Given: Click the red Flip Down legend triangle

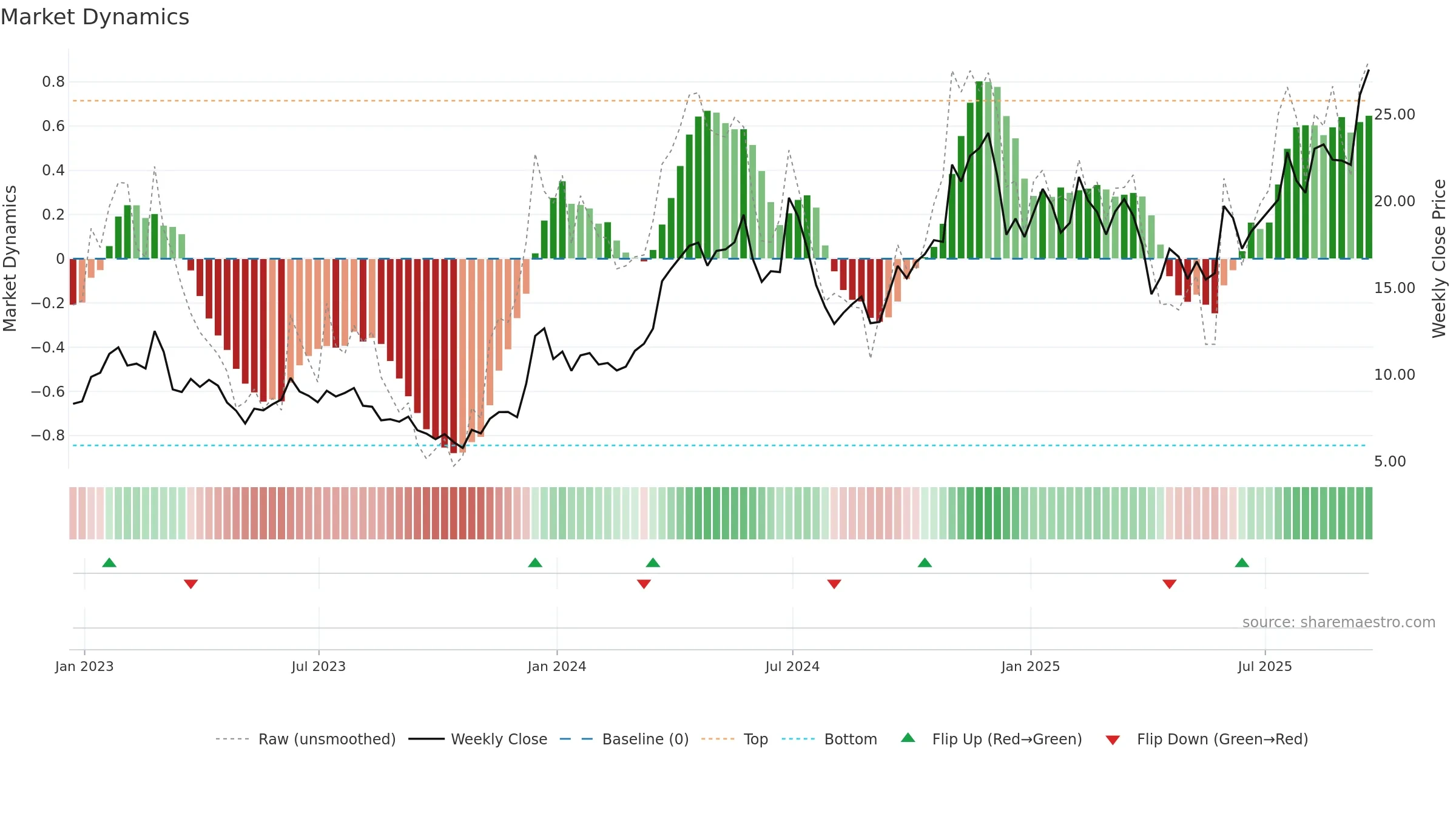Looking at the screenshot, I should pyautogui.click(x=1113, y=740).
